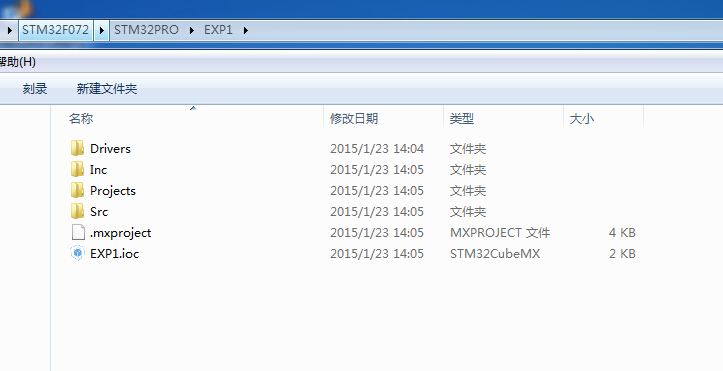Expand the arrow before STM32F072 in address bar
Viewport: 723px width, 371px height.
point(10,30)
